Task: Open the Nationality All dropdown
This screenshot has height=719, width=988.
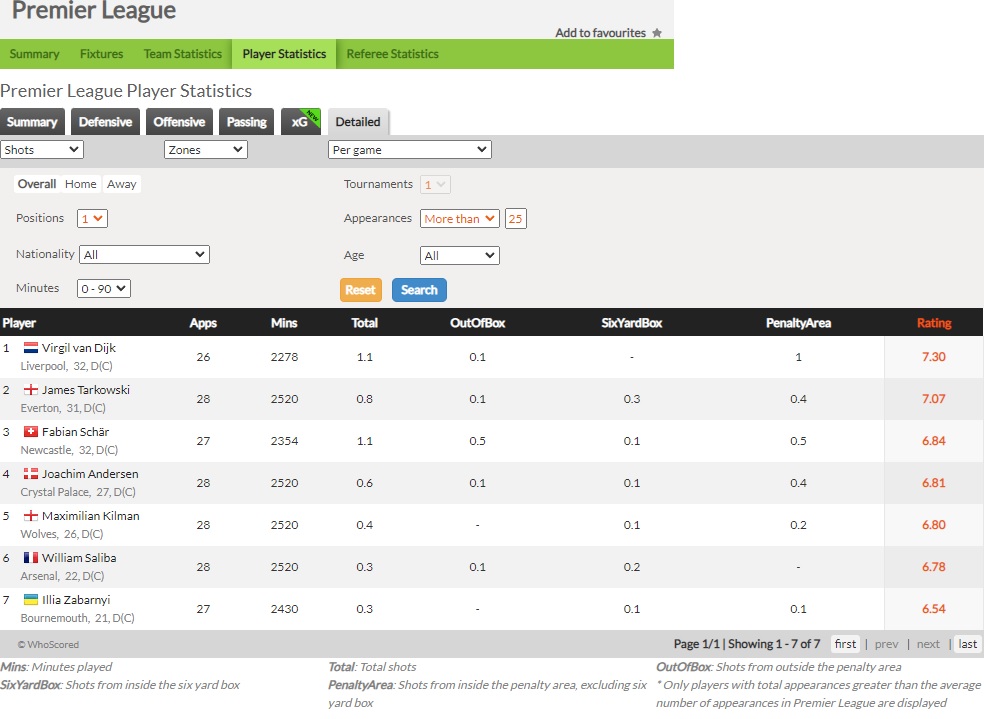Action: pyautogui.click(x=144, y=255)
